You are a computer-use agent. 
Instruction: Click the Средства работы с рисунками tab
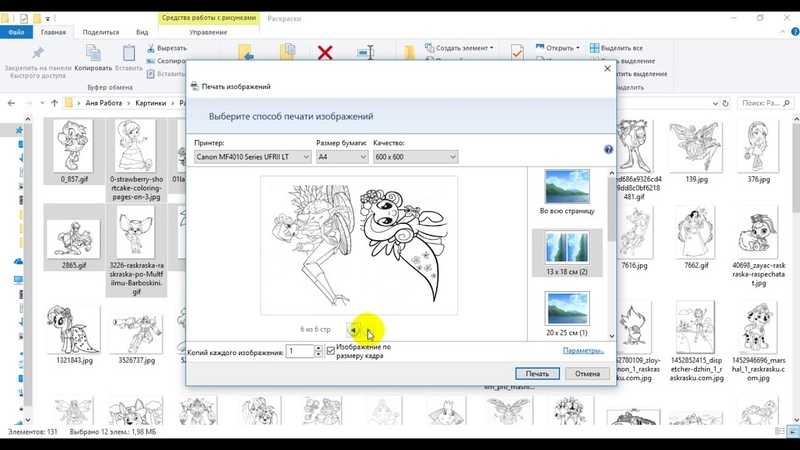pyautogui.click(x=209, y=18)
